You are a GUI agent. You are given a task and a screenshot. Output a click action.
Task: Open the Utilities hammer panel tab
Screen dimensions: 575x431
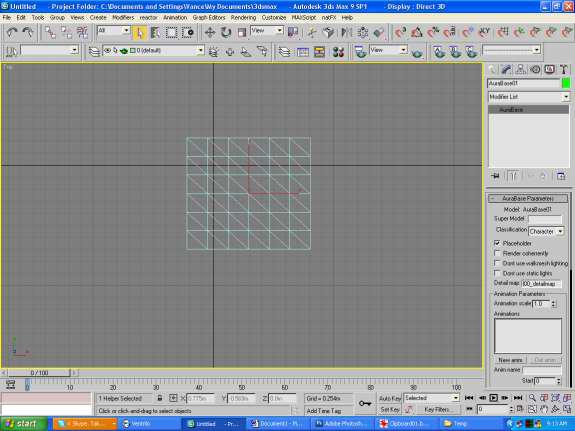click(x=564, y=69)
